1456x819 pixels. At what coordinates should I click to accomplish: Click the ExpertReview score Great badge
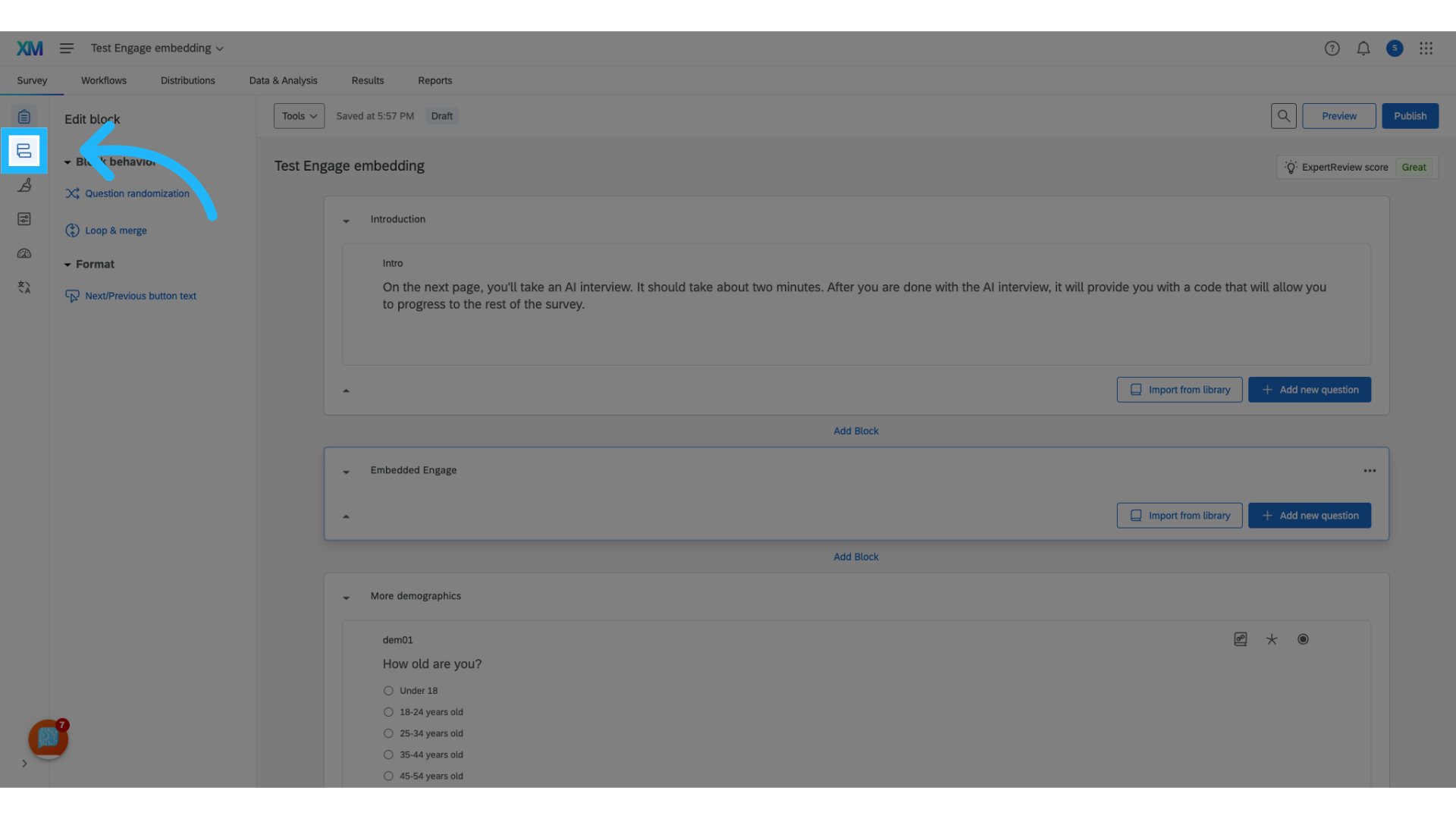[1414, 167]
